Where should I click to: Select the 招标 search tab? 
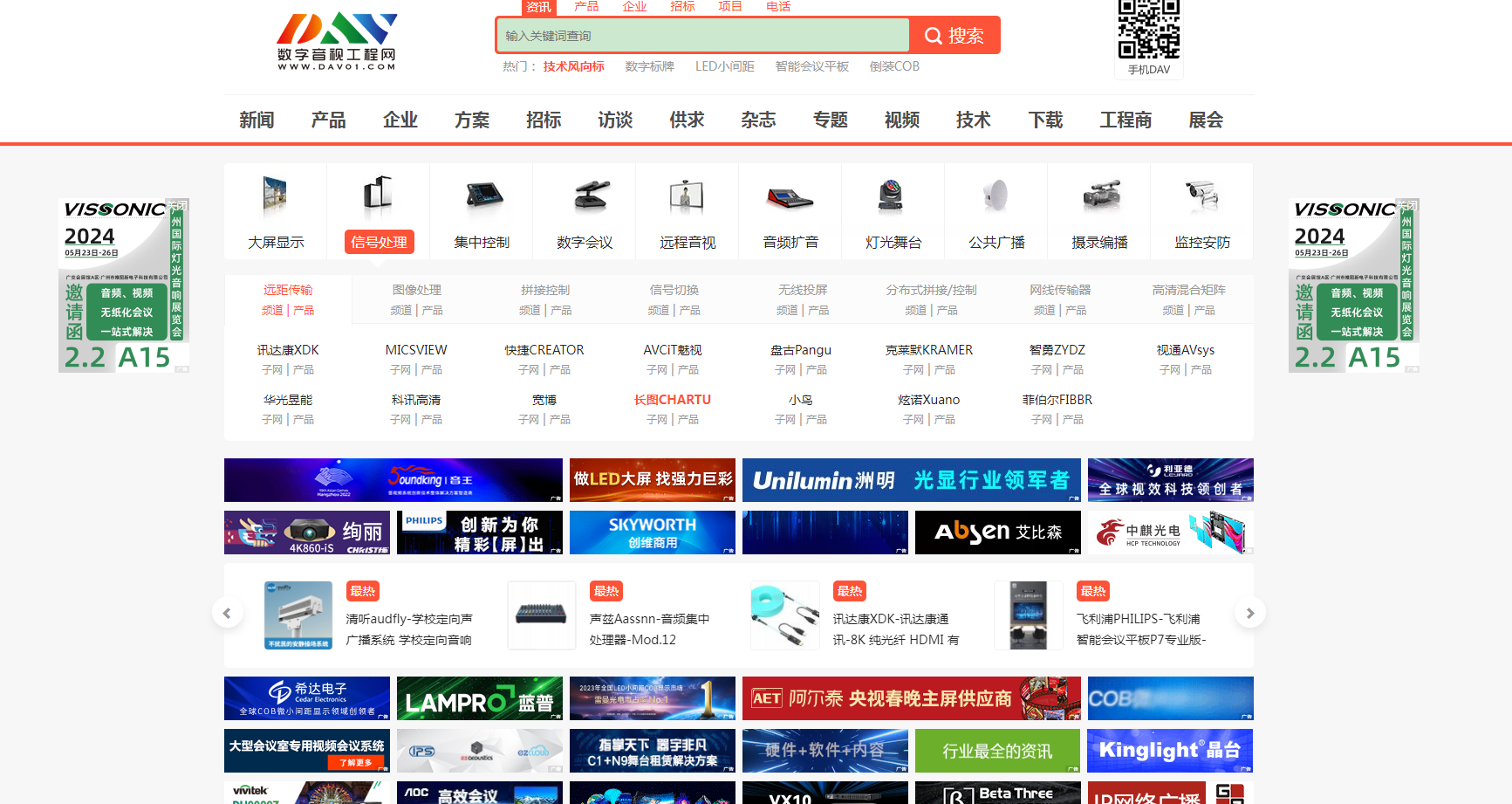pyautogui.click(x=682, y=7)
